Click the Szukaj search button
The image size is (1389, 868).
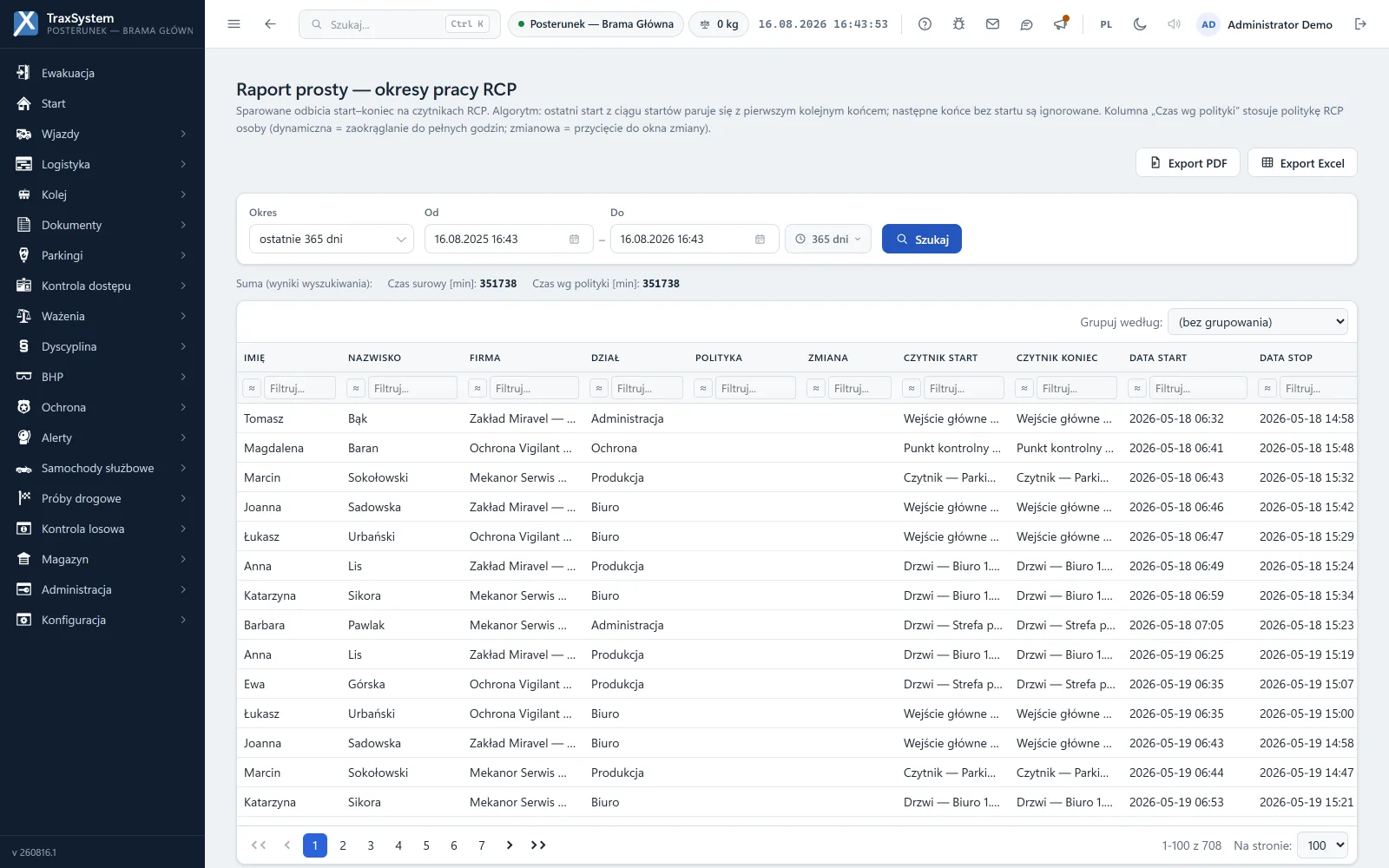click(x=921, y=239)
